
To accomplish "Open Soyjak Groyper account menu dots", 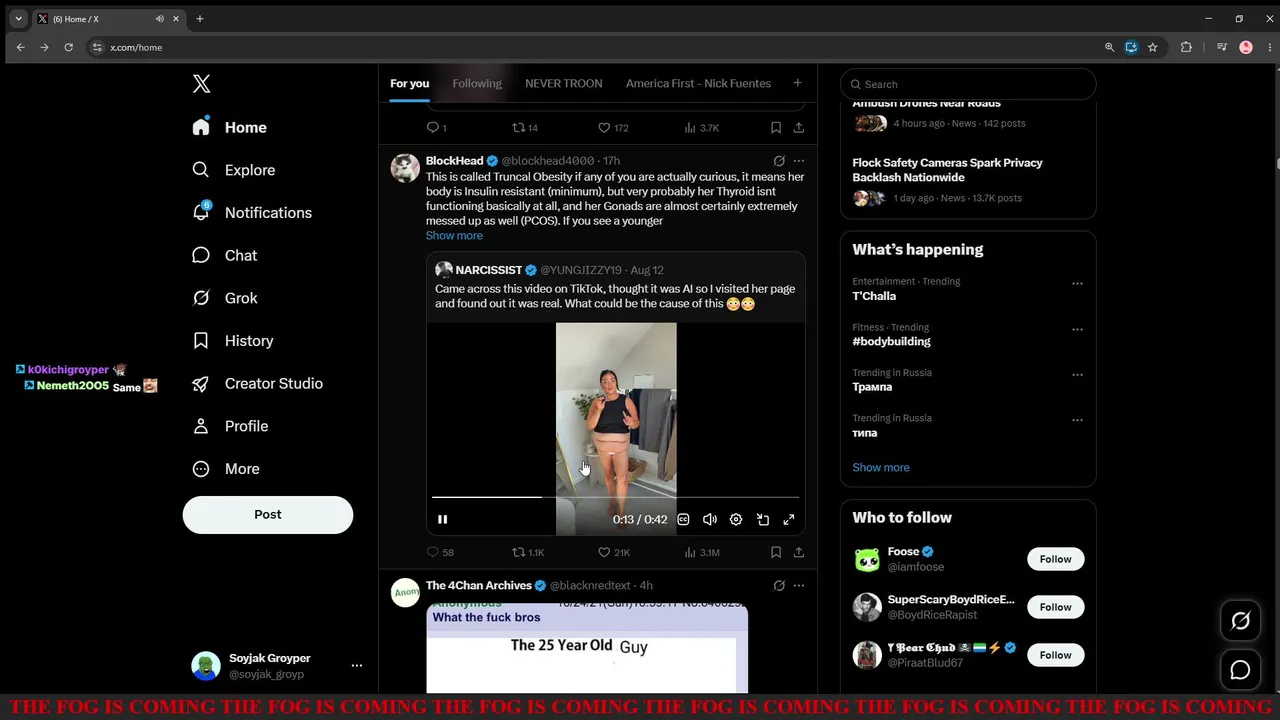I will (x=357, y=666).
